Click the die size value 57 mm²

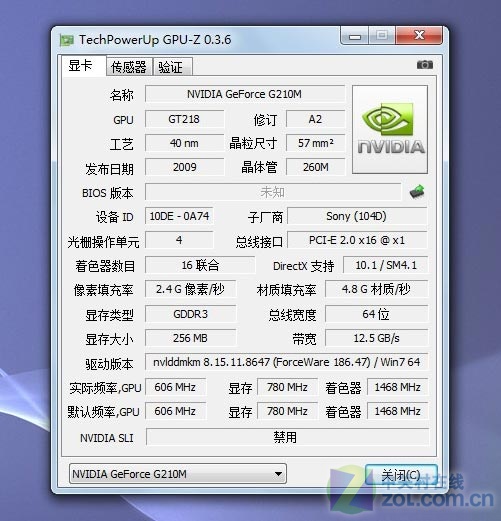[x=315, y=143]
